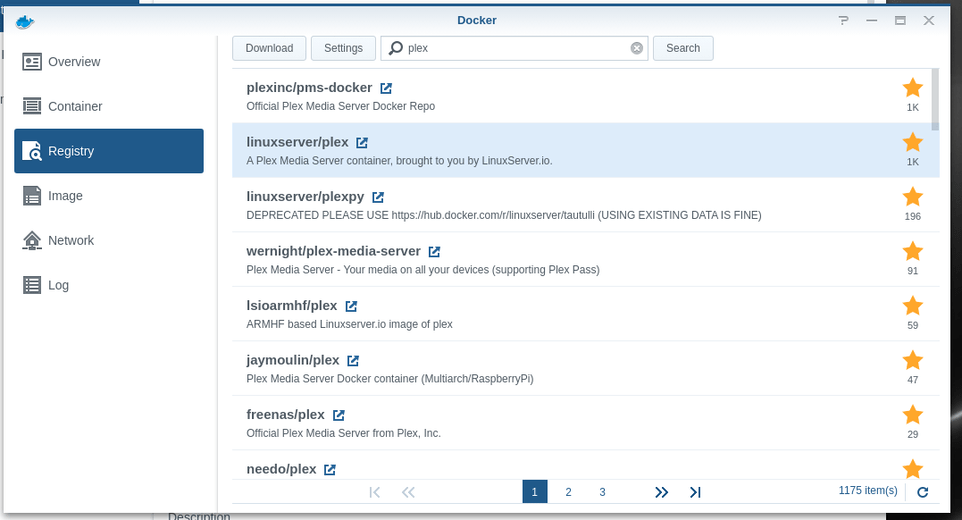This screenshot has height=520, width=962.
Task: Click the star icon for wernight/plex-media-server
Action: click(913, 251)
